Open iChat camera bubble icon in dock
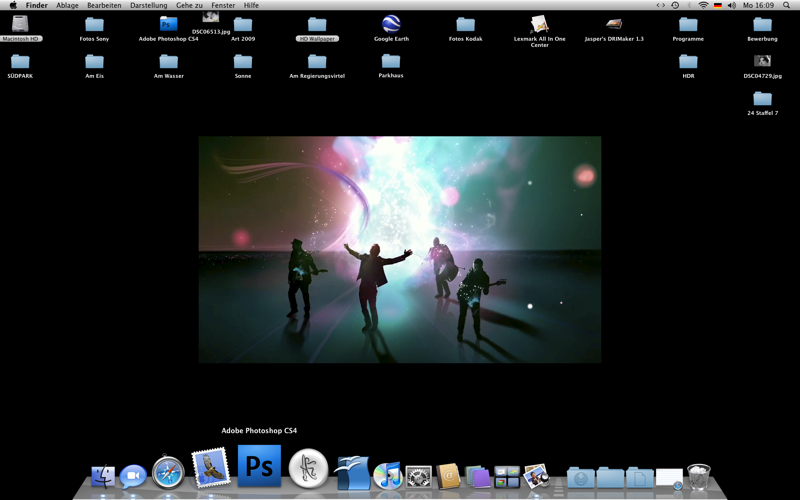This screenshot has width=800, height=500. point(133,477)
